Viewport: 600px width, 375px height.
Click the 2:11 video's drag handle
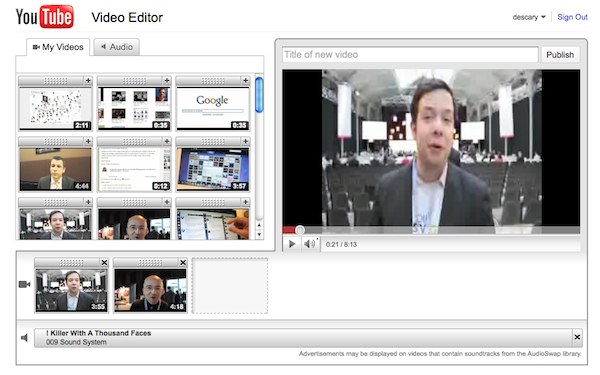(x=55, y=81)
